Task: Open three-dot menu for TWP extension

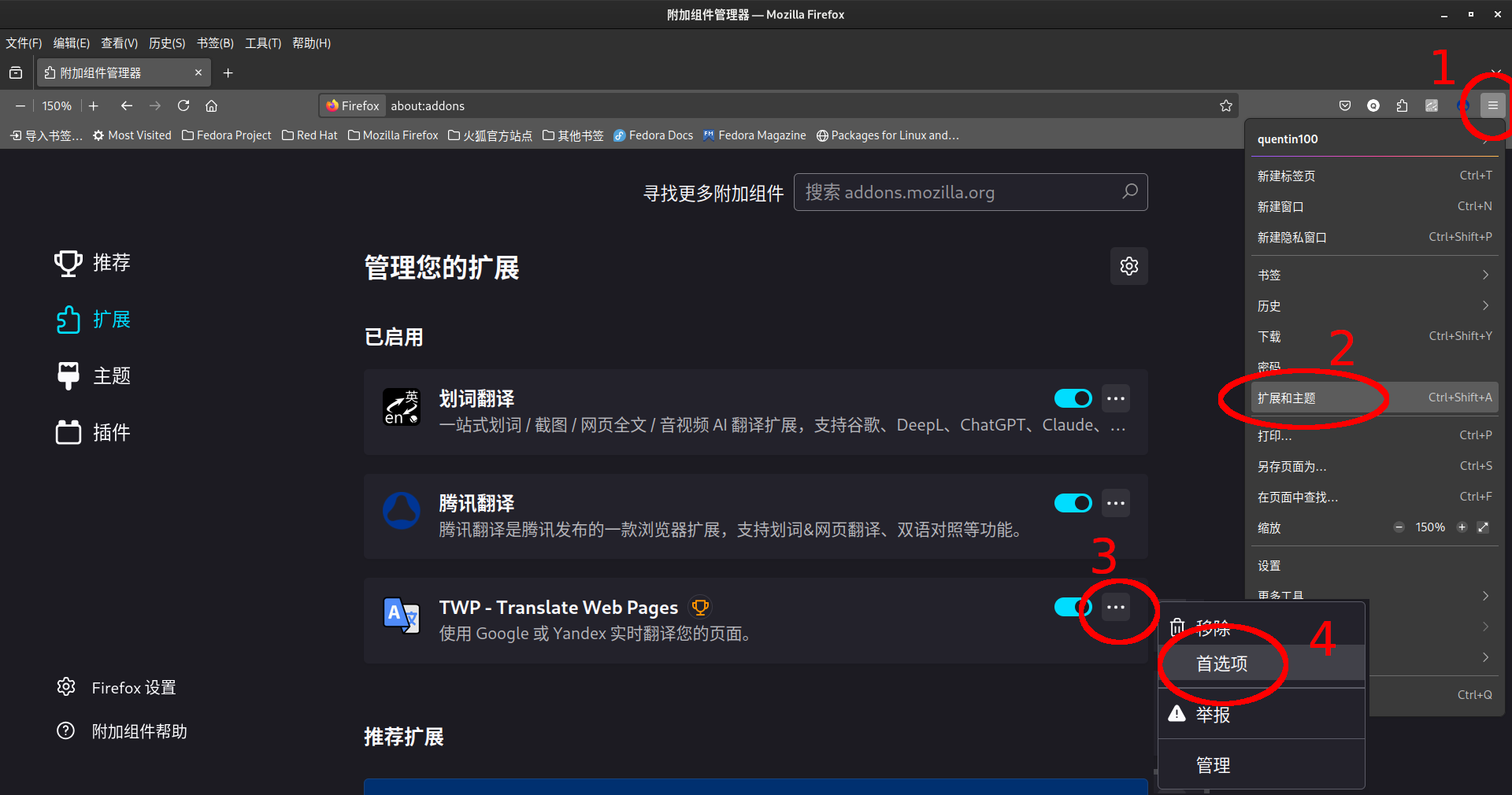Action: (x=1116, y=607)
